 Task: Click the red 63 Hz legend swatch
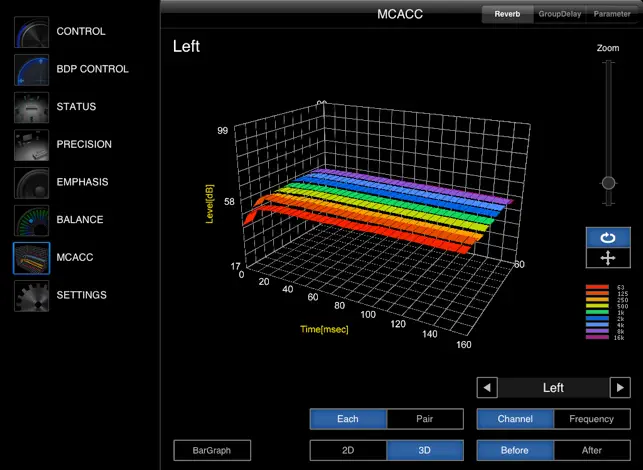tap(597, 287)
